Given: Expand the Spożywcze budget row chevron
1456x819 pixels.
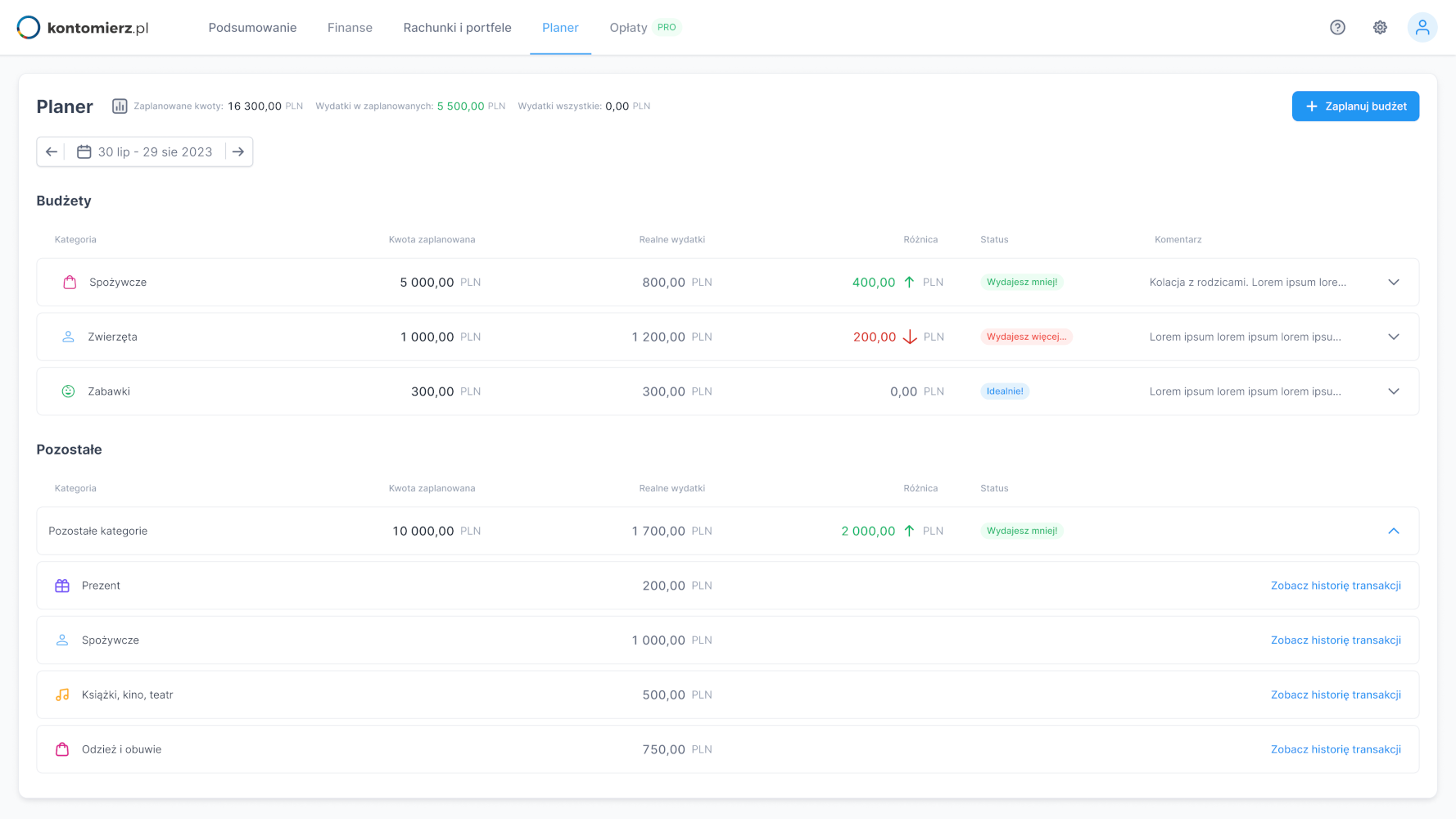Looking at the screenshot, I should tap(1394, 283).
